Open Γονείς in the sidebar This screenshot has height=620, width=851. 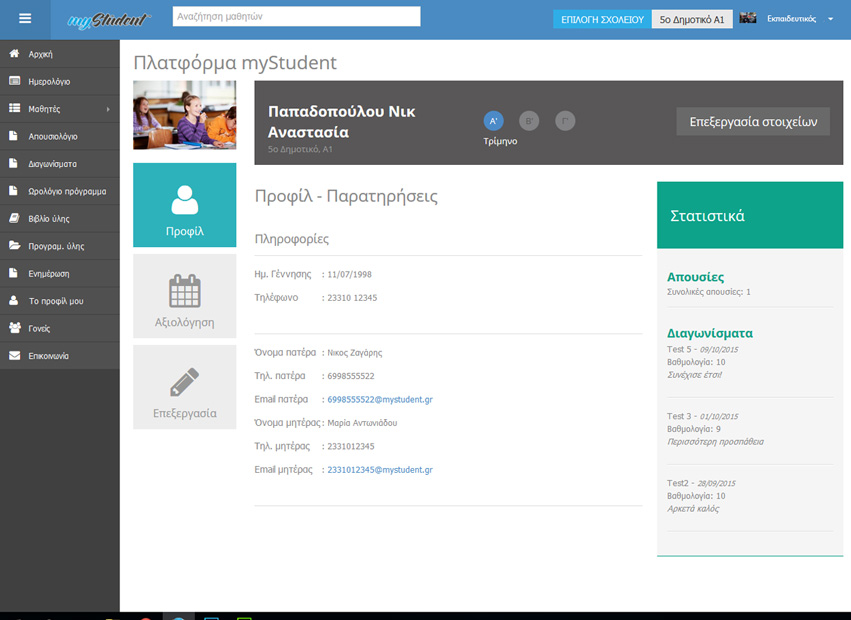tap(60, 328)
